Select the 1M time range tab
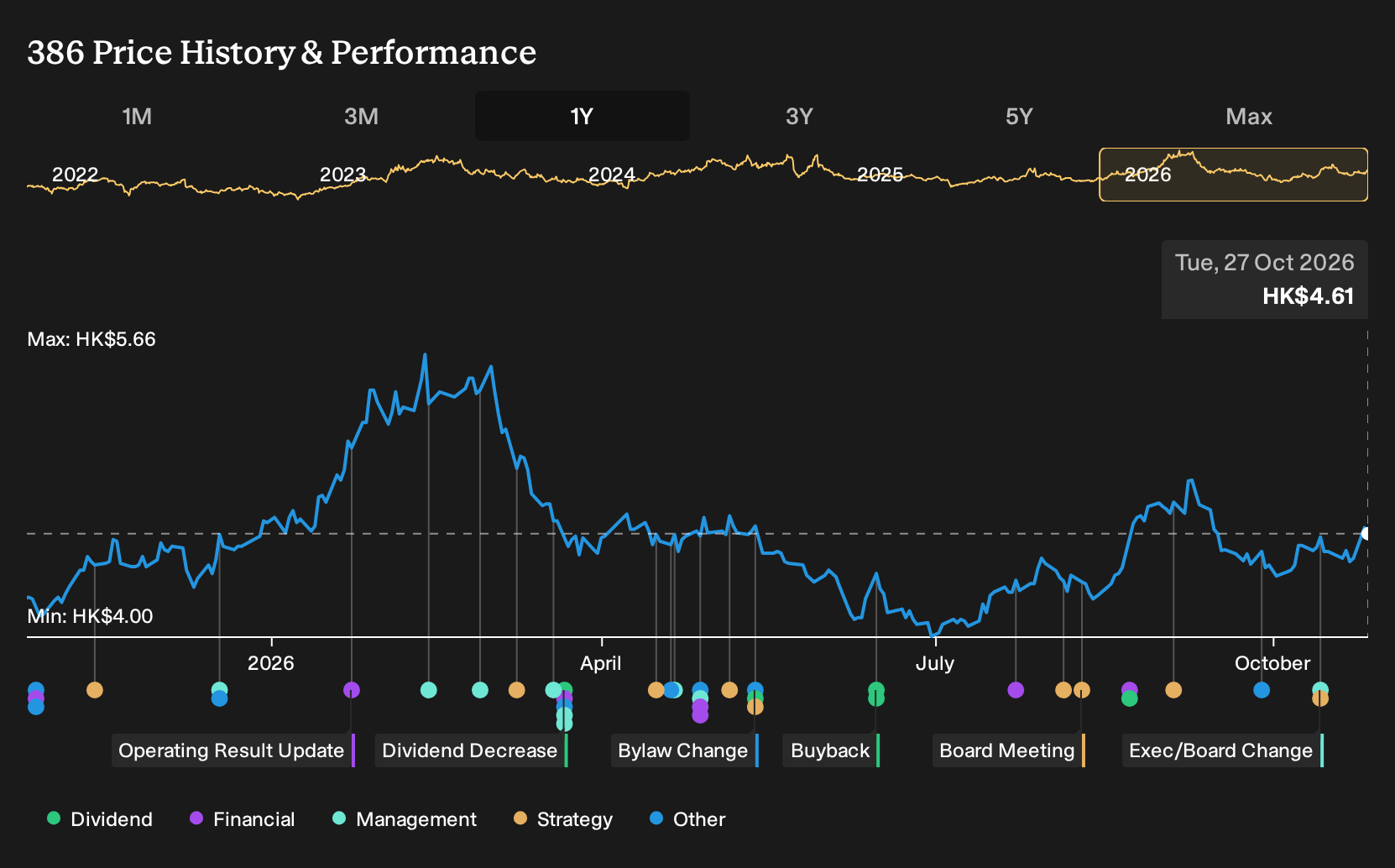 click(x=137, y=116)
